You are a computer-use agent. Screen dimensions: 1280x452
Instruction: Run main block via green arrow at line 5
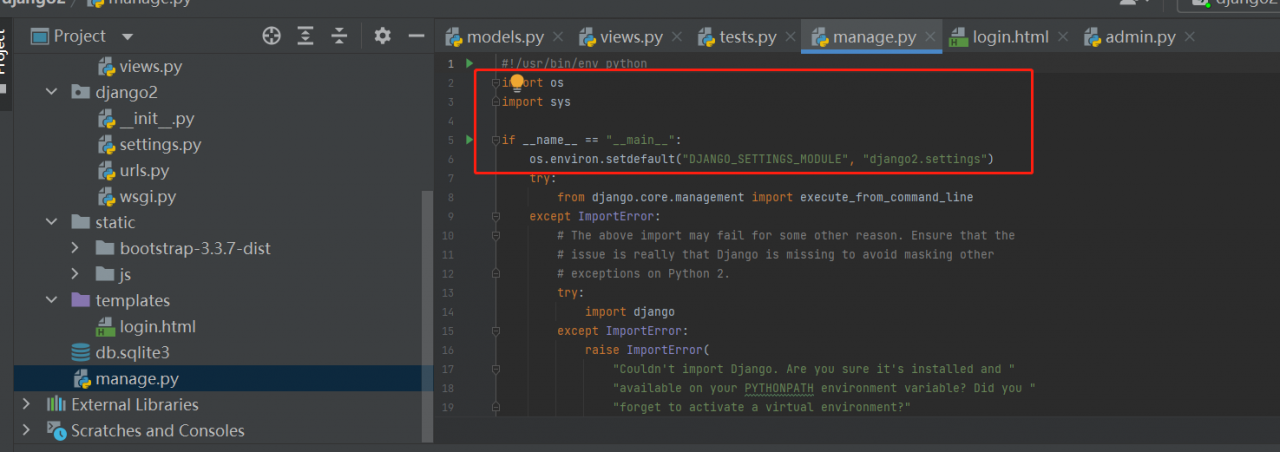tap(469, 139)
